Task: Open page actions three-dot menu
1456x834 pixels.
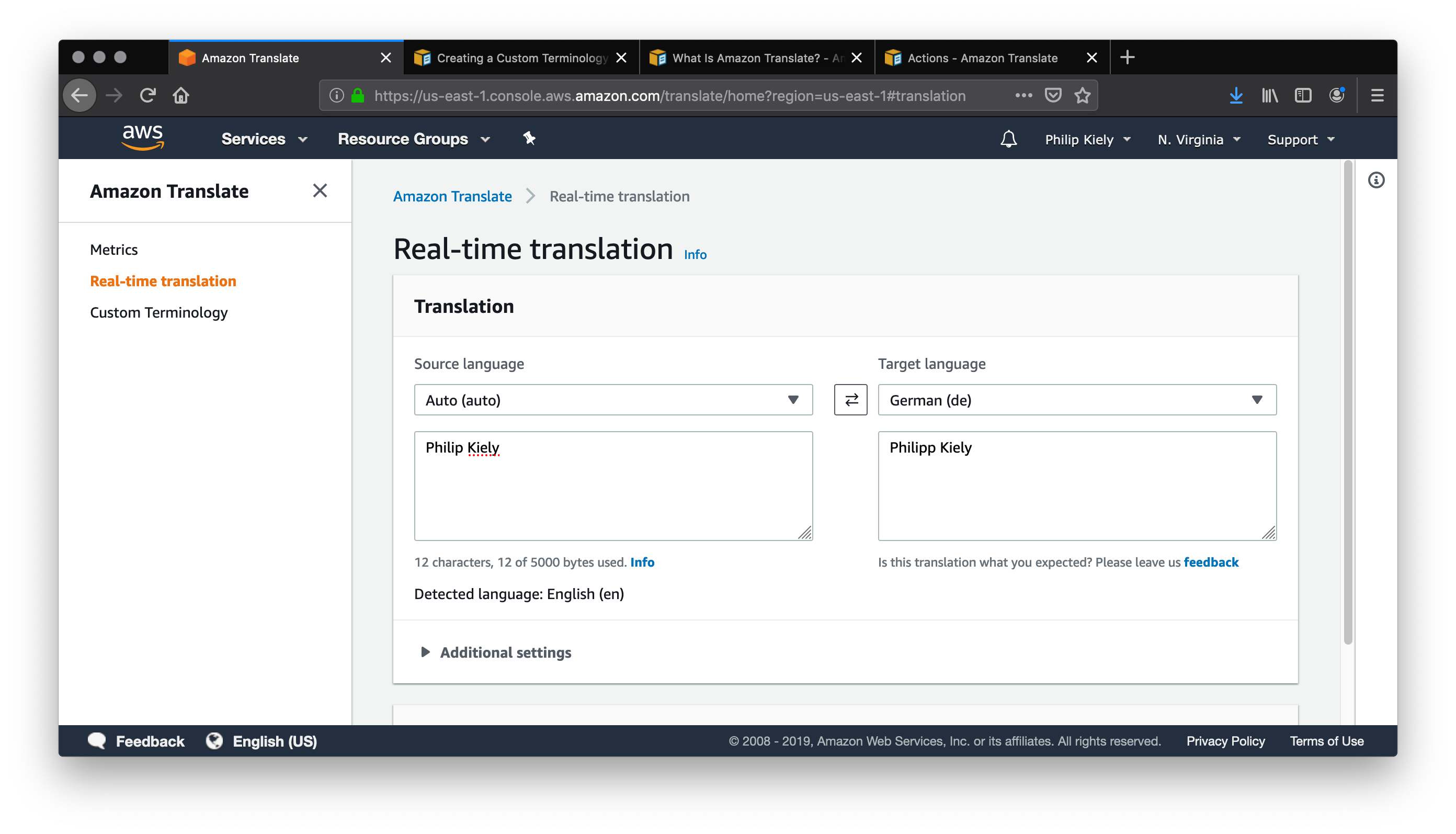Action: point(1023,95)
